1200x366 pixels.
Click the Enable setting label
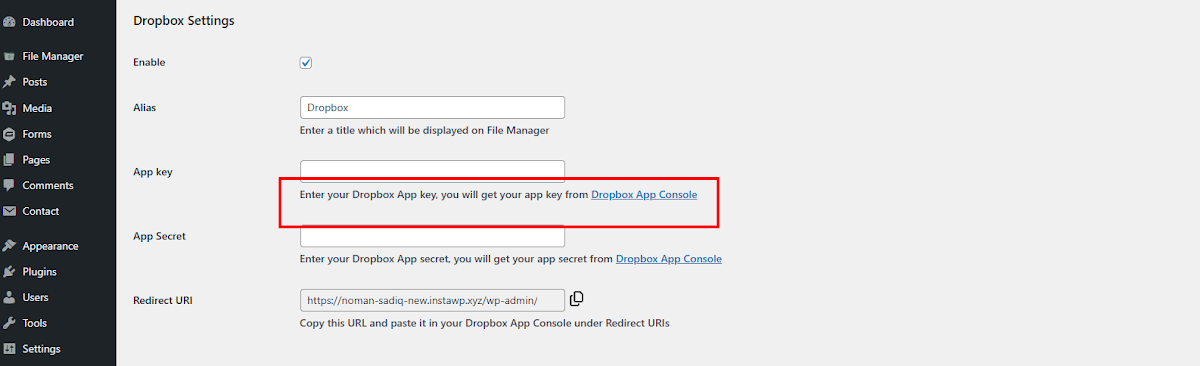click(149, 62)
